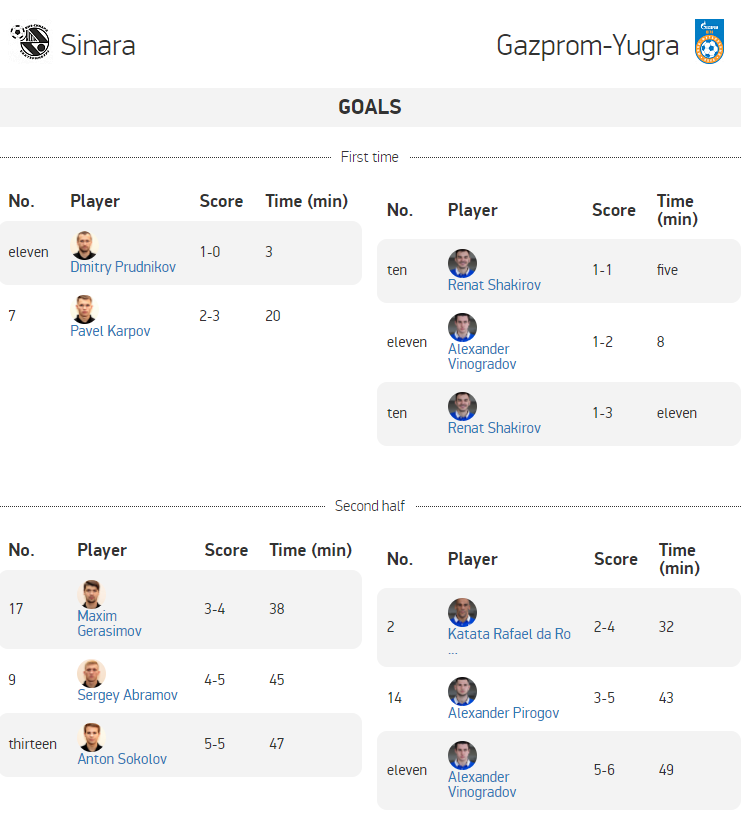Click Maxim Gerasimov's player photo
The image size is (752, 825).
92,594
